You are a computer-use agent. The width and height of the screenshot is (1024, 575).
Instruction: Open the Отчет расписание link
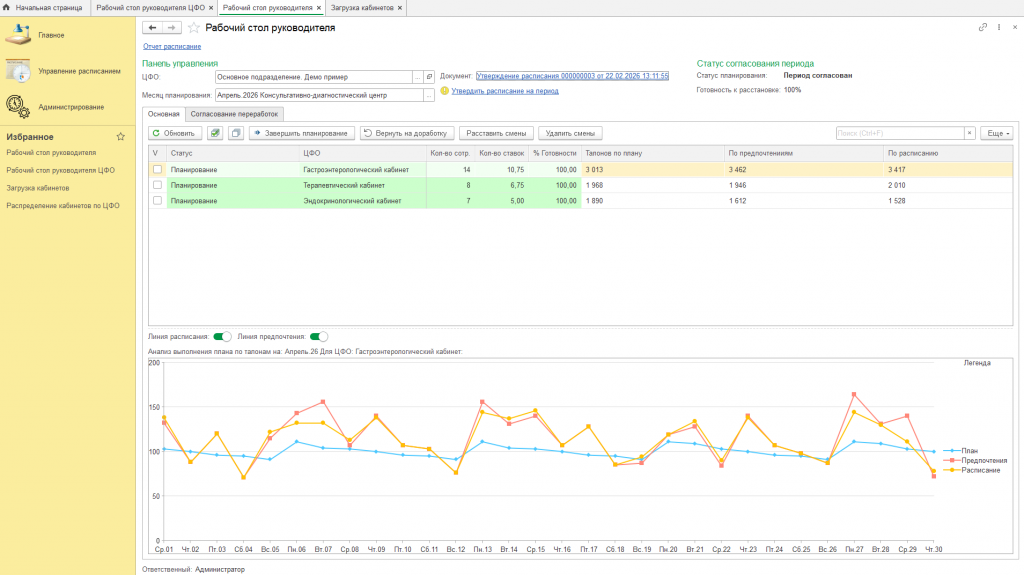pyautogui.click(x=172, y=46)
